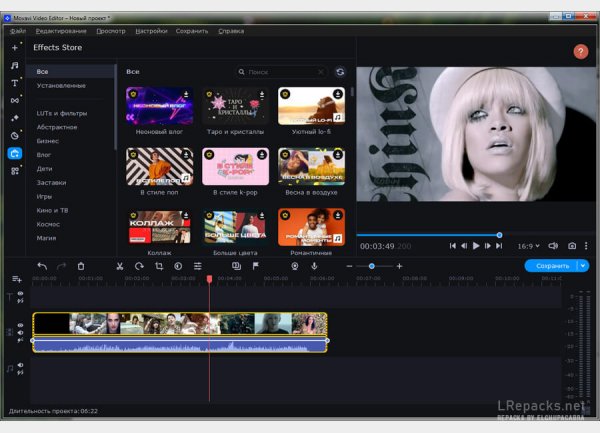The height and width of the screenshot is (433, 600).
Task: Open the Сохранить button dropdown arrow
Action: (x=583, y=266)
